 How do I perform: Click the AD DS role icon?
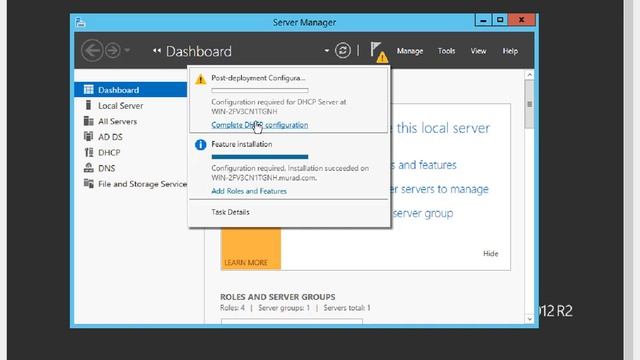[89, 136]
